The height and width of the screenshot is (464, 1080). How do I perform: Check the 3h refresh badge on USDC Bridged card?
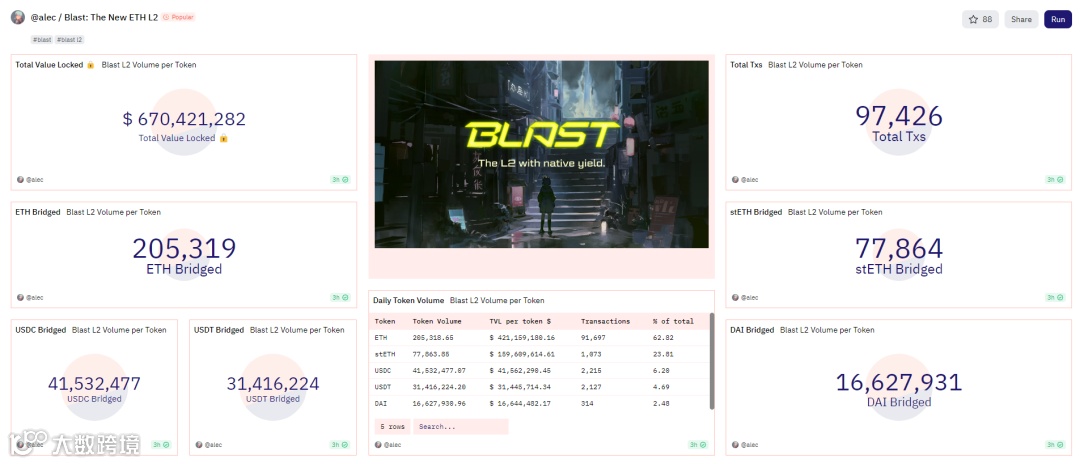161,445
